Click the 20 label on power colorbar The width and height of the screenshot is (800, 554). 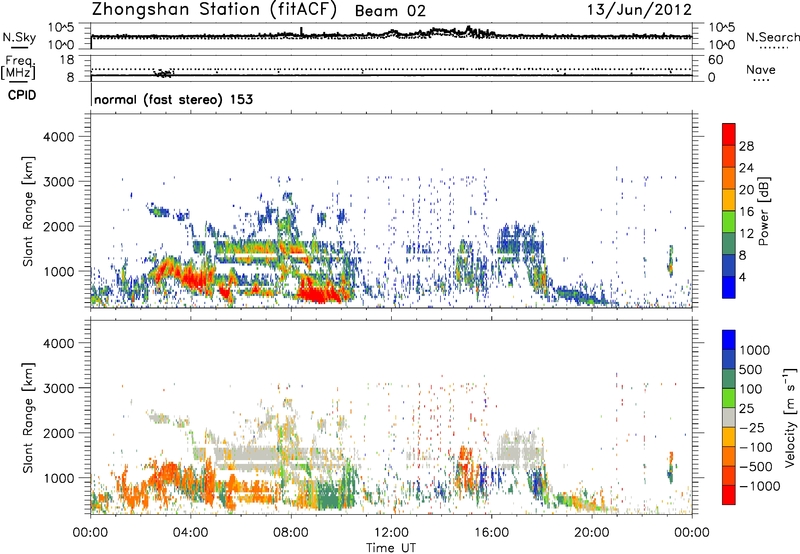click(746, 190)
